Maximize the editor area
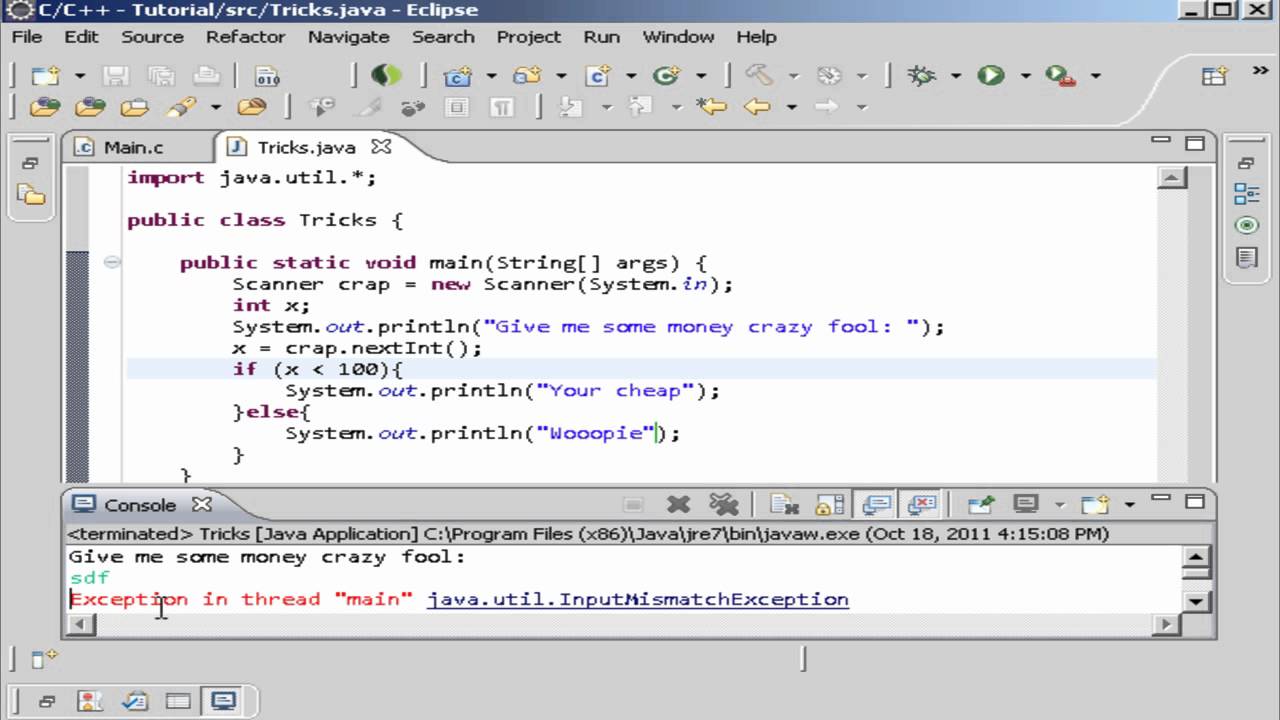The image size is (1280, 720). tap(1194, 143)
